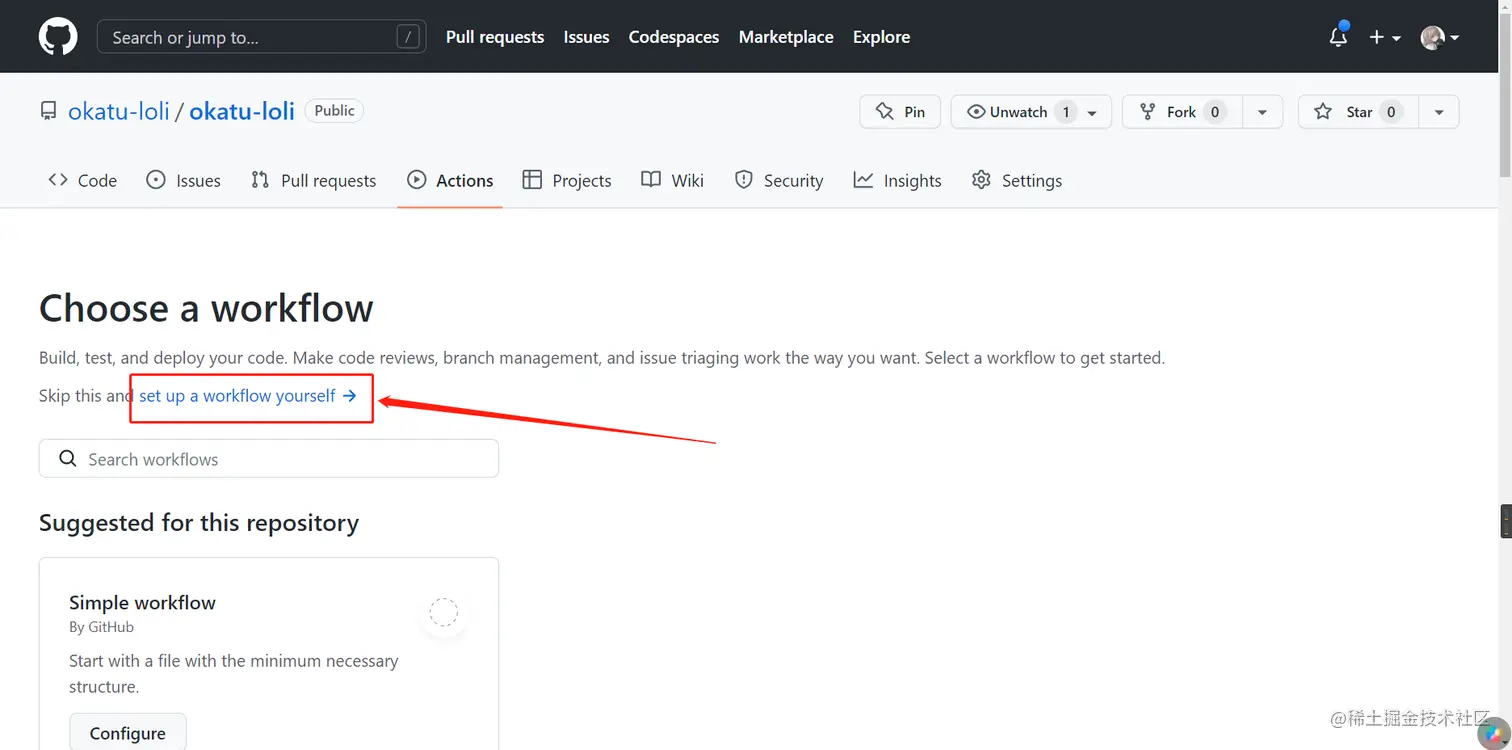Screen dimensions: 1512x750
Task: Click the Star count 0
Action: coord(1391,112)
